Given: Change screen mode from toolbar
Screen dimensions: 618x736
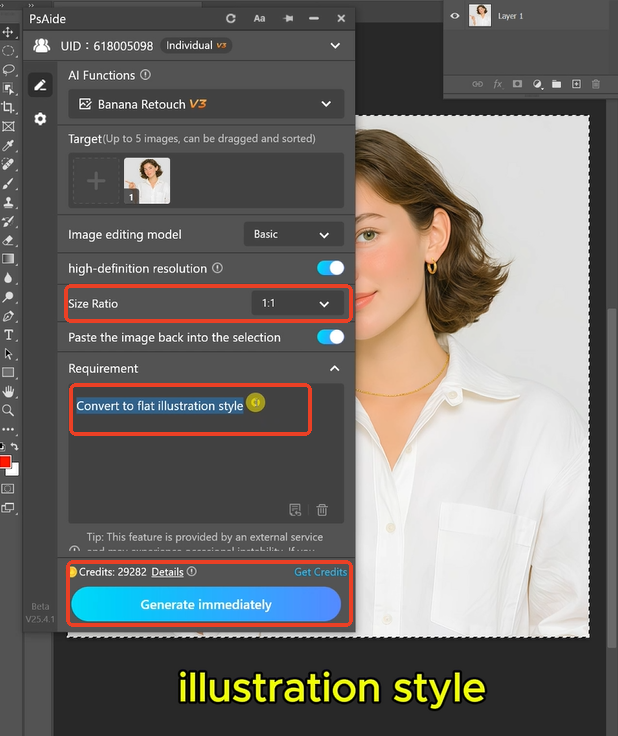Looking at the screenshot, I should point(8,507).
